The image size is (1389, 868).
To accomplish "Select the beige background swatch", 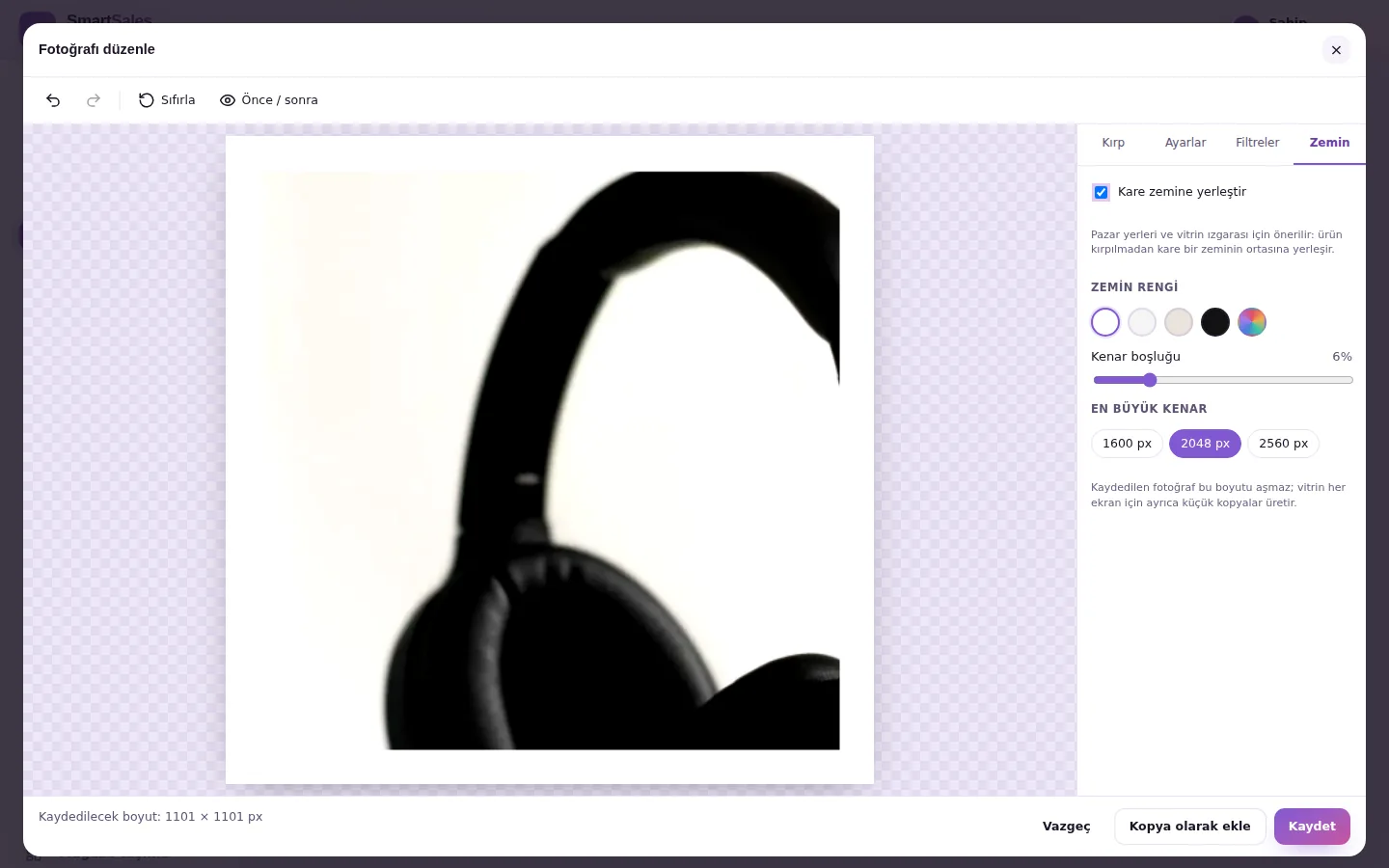I will (x=1179, y=322).
